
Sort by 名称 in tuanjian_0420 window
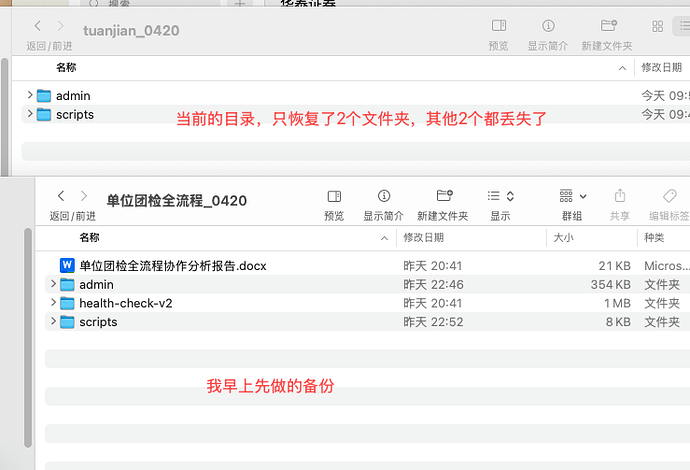(66, 67)
